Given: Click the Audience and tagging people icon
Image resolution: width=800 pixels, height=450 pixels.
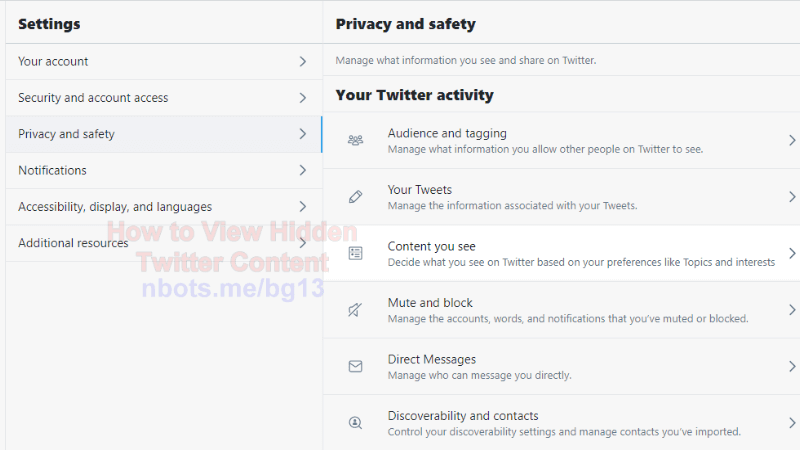Looking at the screenshot, I should click(356, 140).
